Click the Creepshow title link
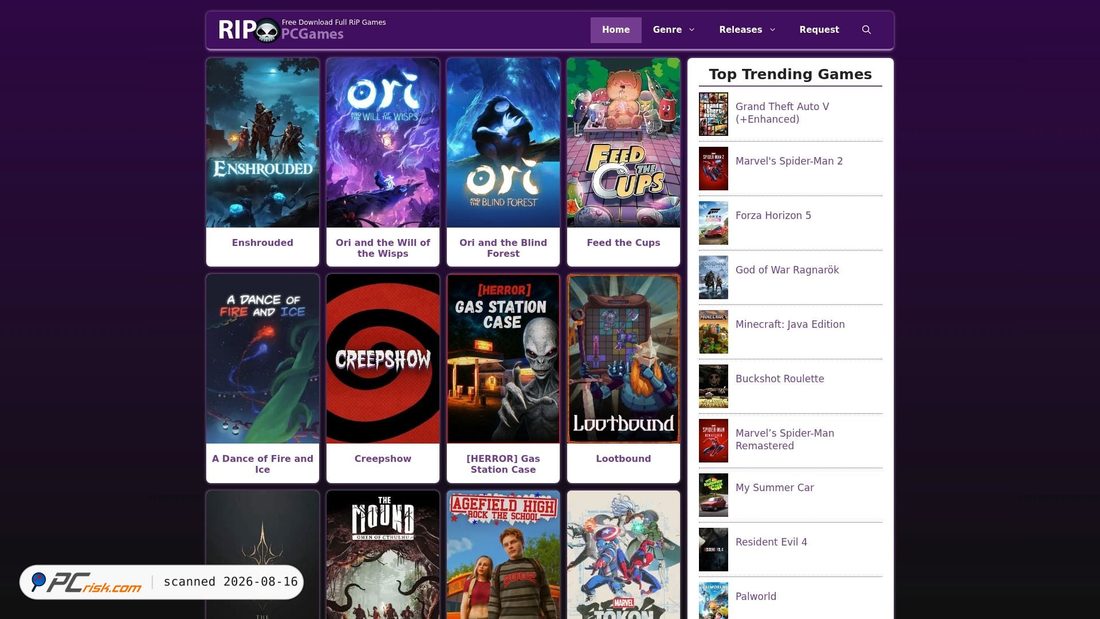1100x619 pixels. (383, 459)
